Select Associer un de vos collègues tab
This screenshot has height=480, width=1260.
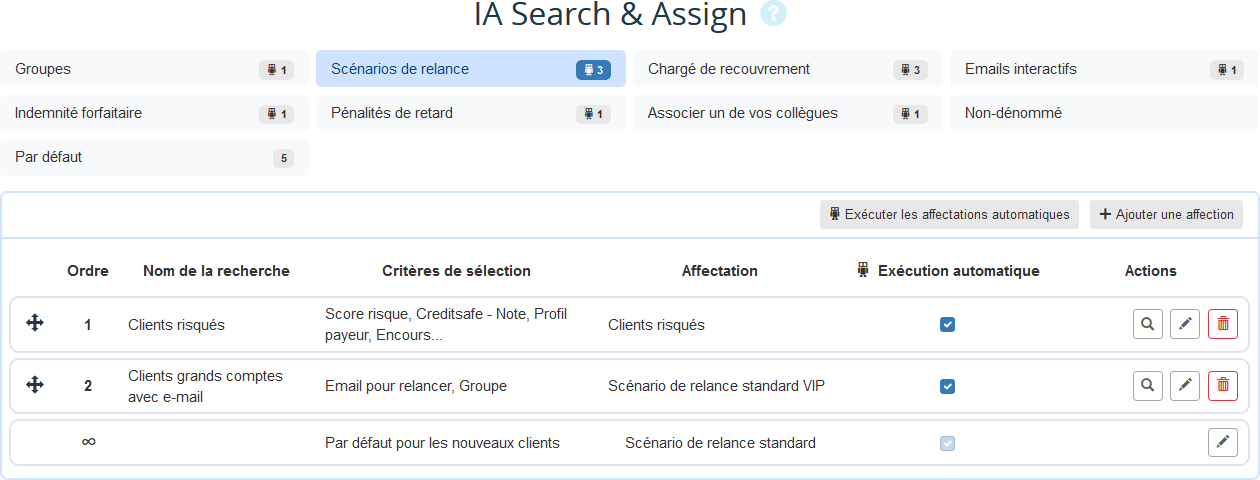(x=788, y=113)
